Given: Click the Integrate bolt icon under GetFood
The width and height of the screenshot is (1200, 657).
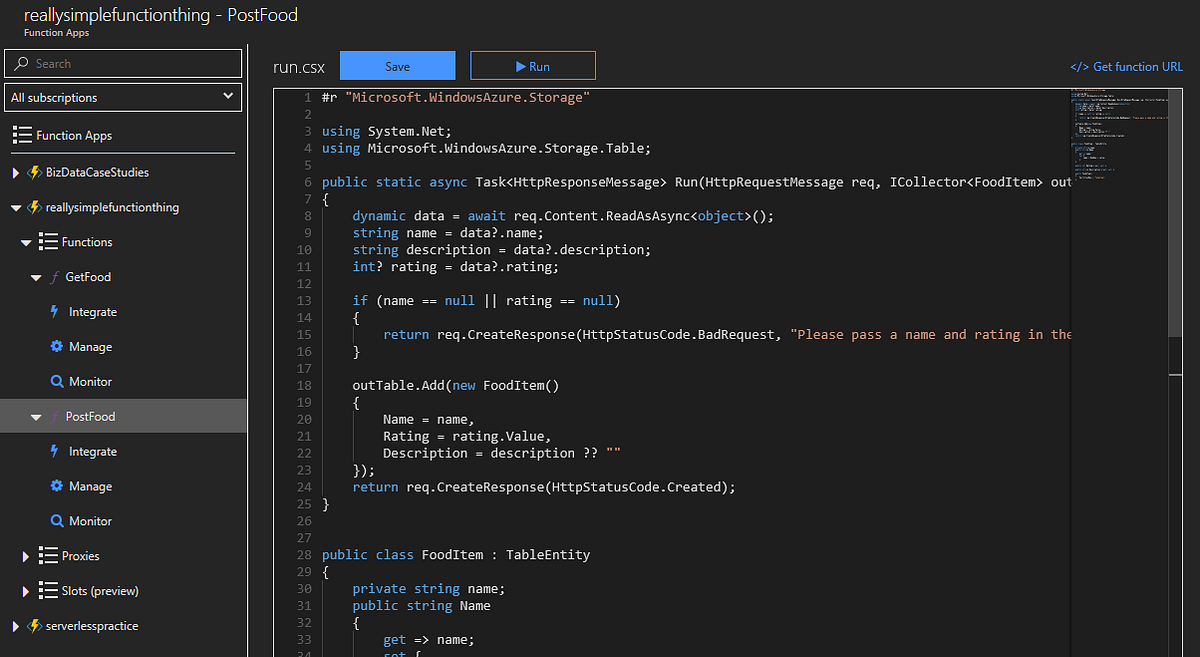Looking at the screenshot, I should tap(55, 312).
